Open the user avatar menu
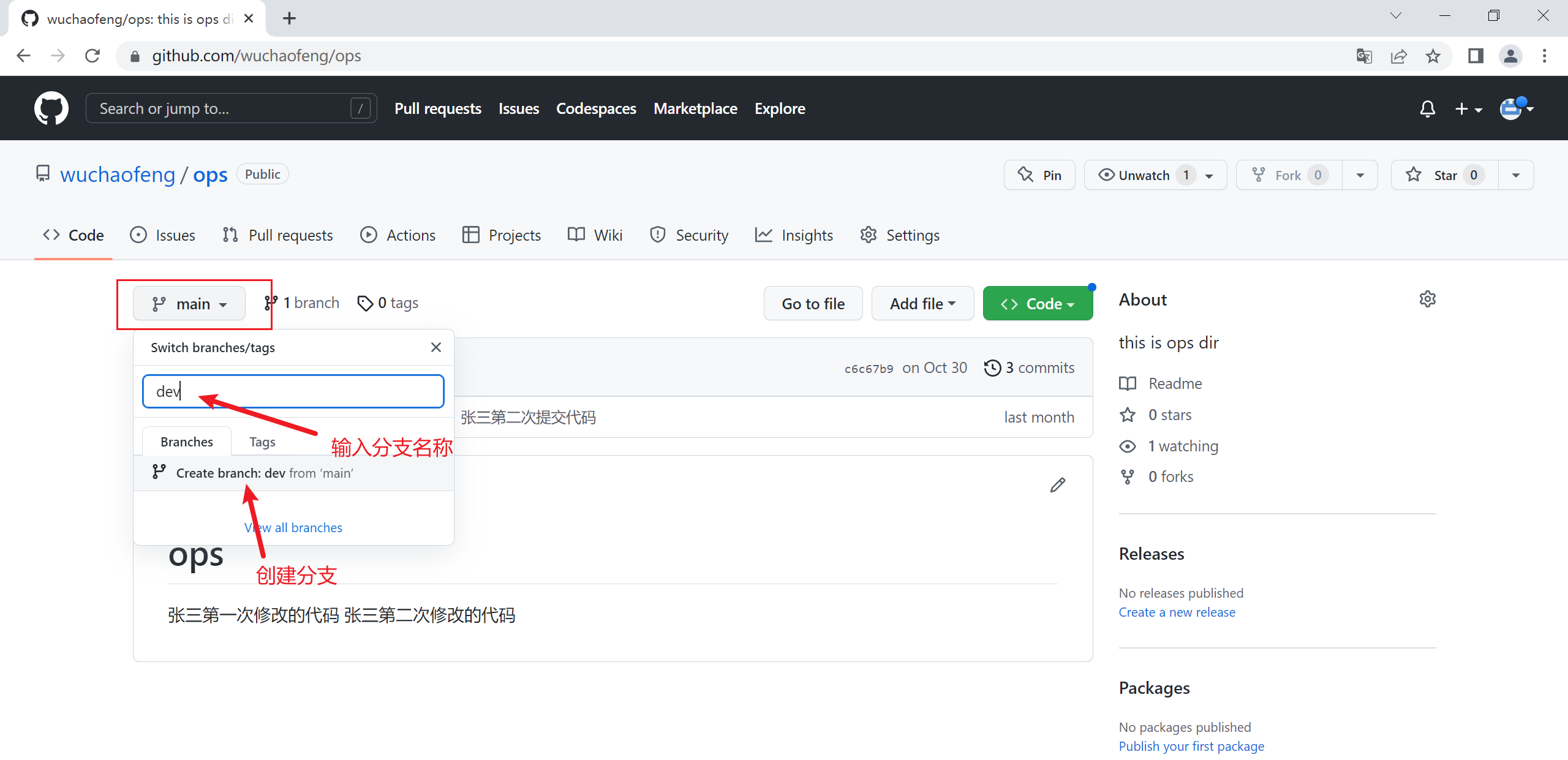 tap(1517, 108)
